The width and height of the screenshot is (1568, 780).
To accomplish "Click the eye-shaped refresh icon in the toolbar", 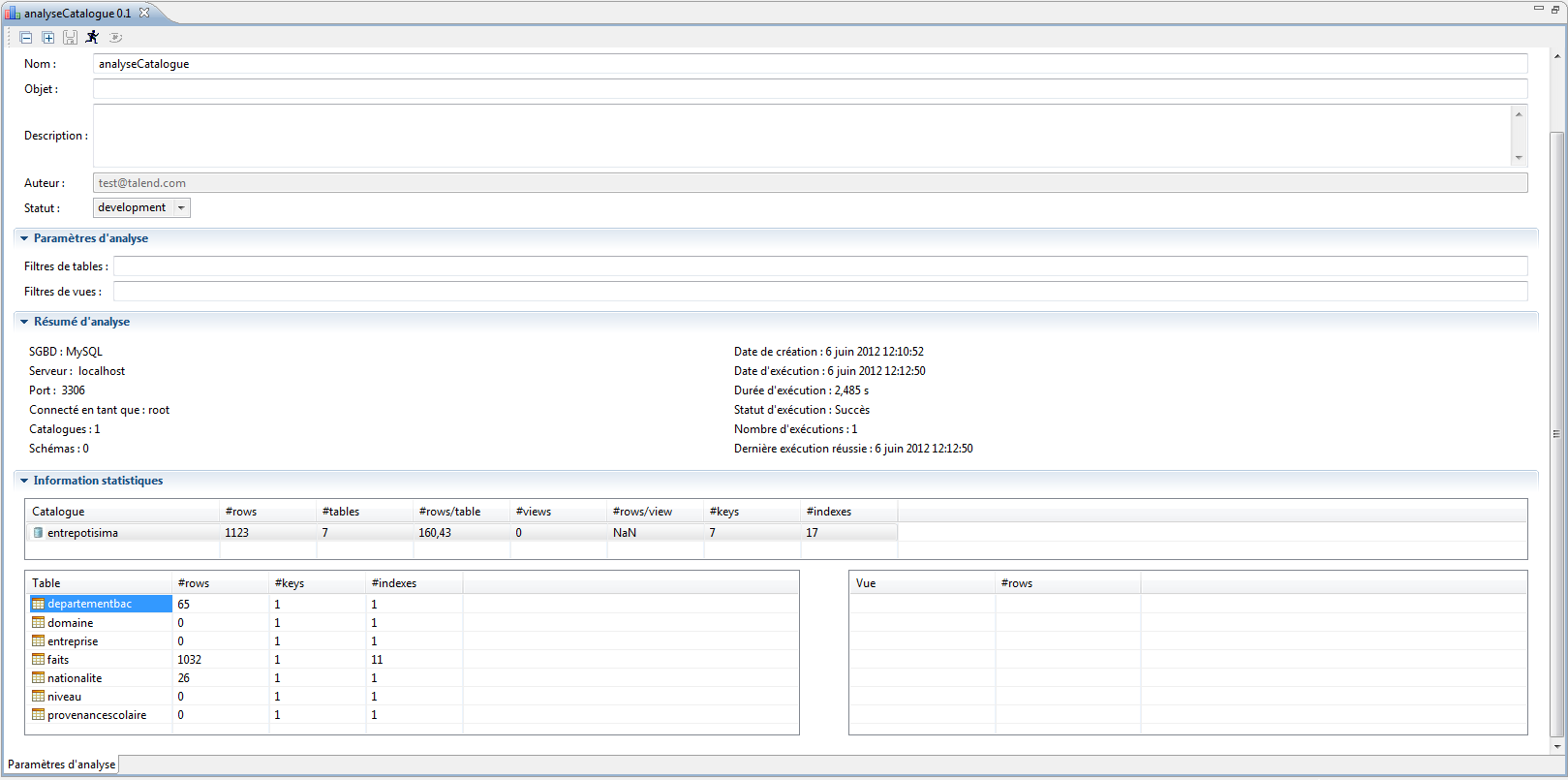I will [x=115, y=38].
